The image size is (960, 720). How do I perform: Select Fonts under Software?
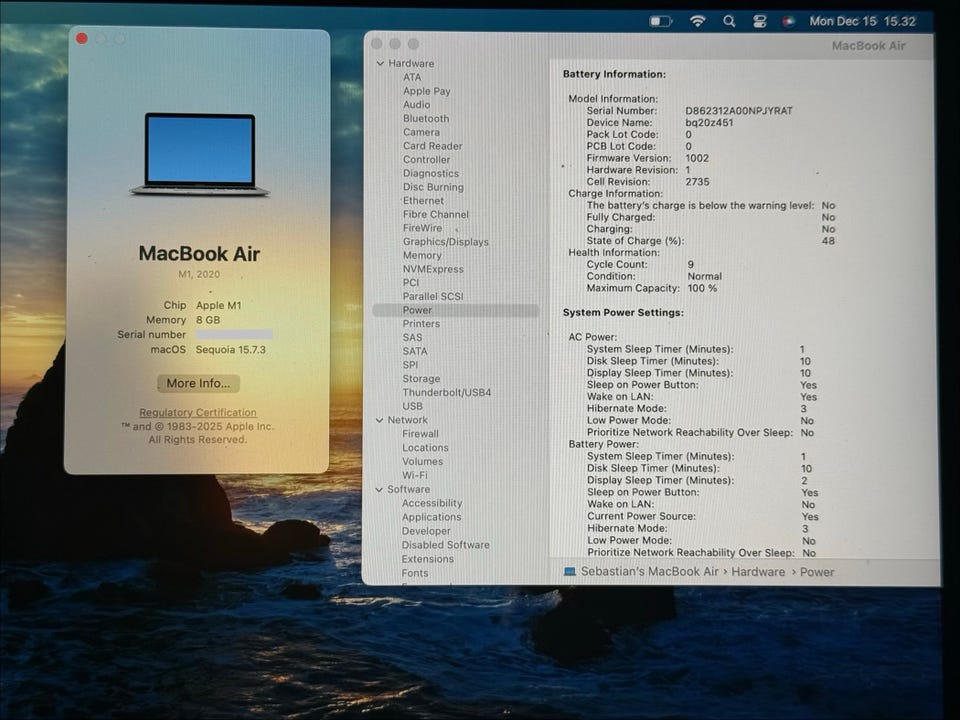415,573
